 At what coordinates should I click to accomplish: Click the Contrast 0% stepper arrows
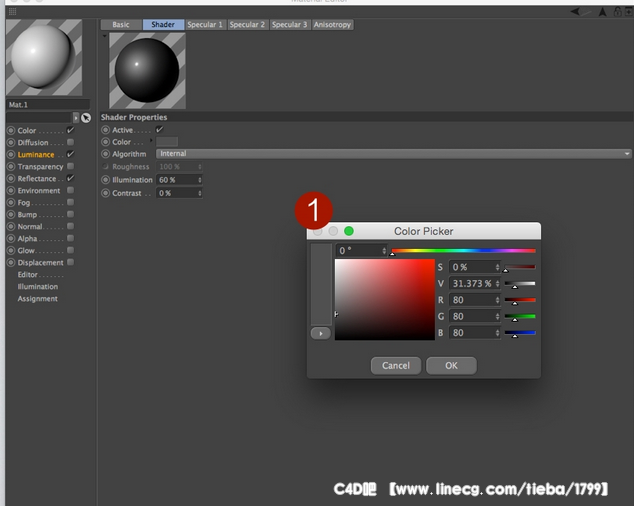[x=199, y=193]
